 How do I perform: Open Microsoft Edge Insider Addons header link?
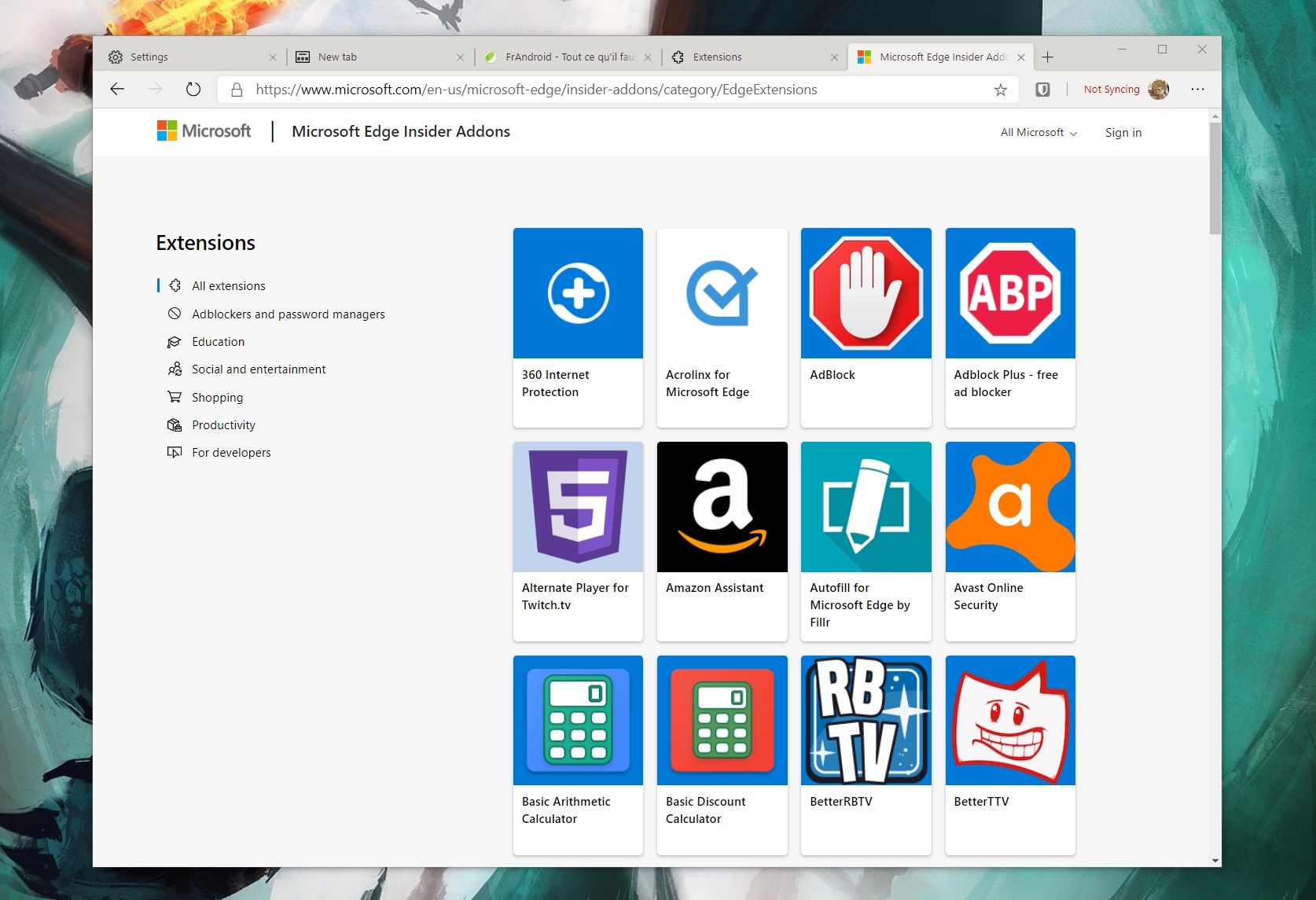click(x=401, y=131)
